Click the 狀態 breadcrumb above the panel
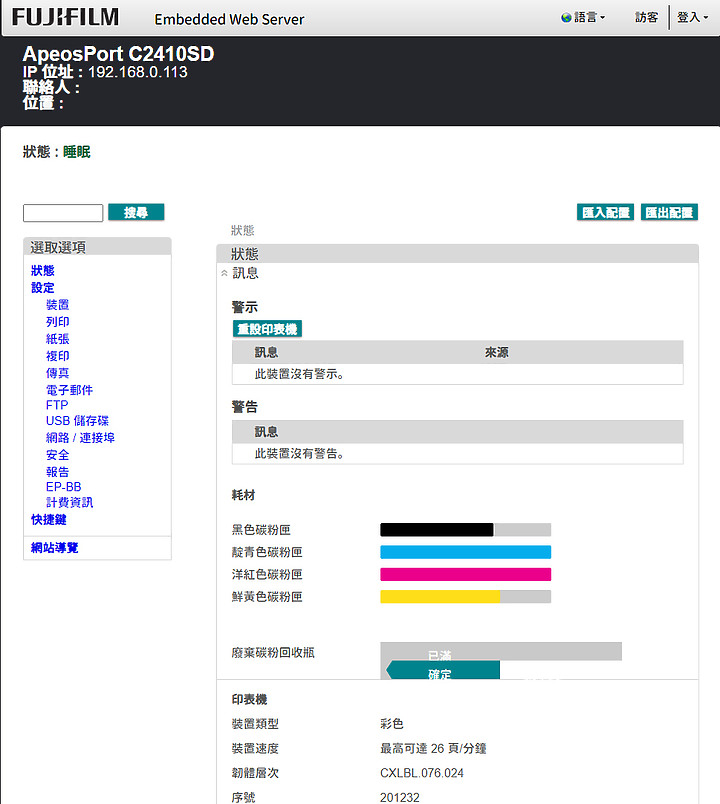The image size is (720, 804). click(x=243, y=231)
